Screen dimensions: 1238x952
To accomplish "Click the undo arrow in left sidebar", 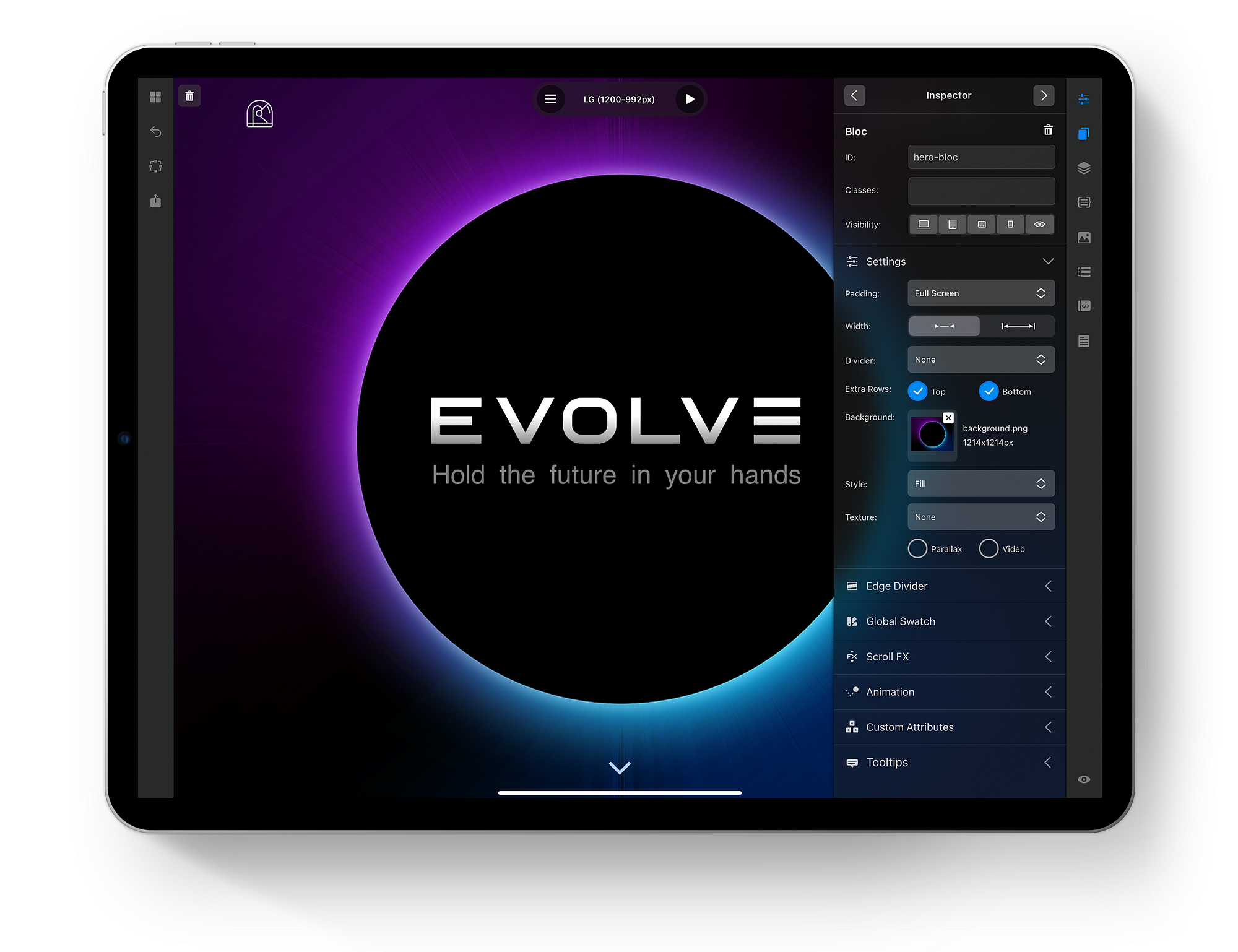I will (x=155, y=132).
